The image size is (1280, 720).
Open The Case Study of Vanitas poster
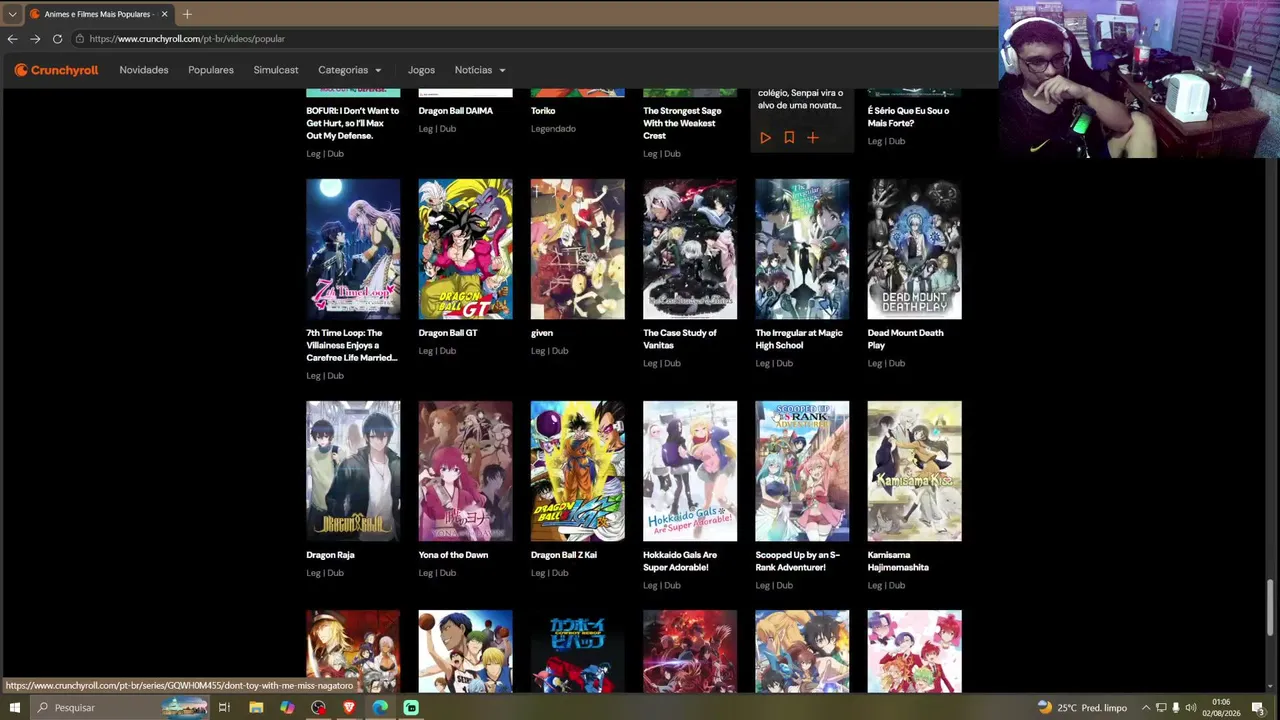coord(690,249)
